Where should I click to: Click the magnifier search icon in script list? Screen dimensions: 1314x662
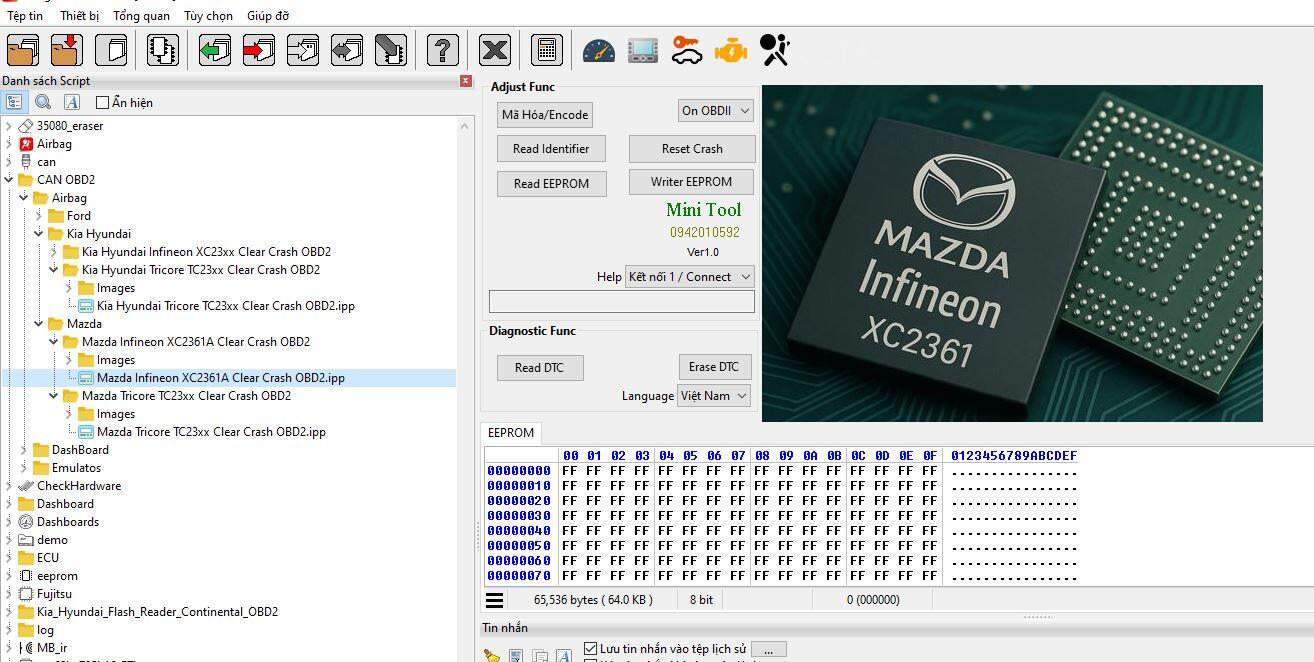point(43,102)
